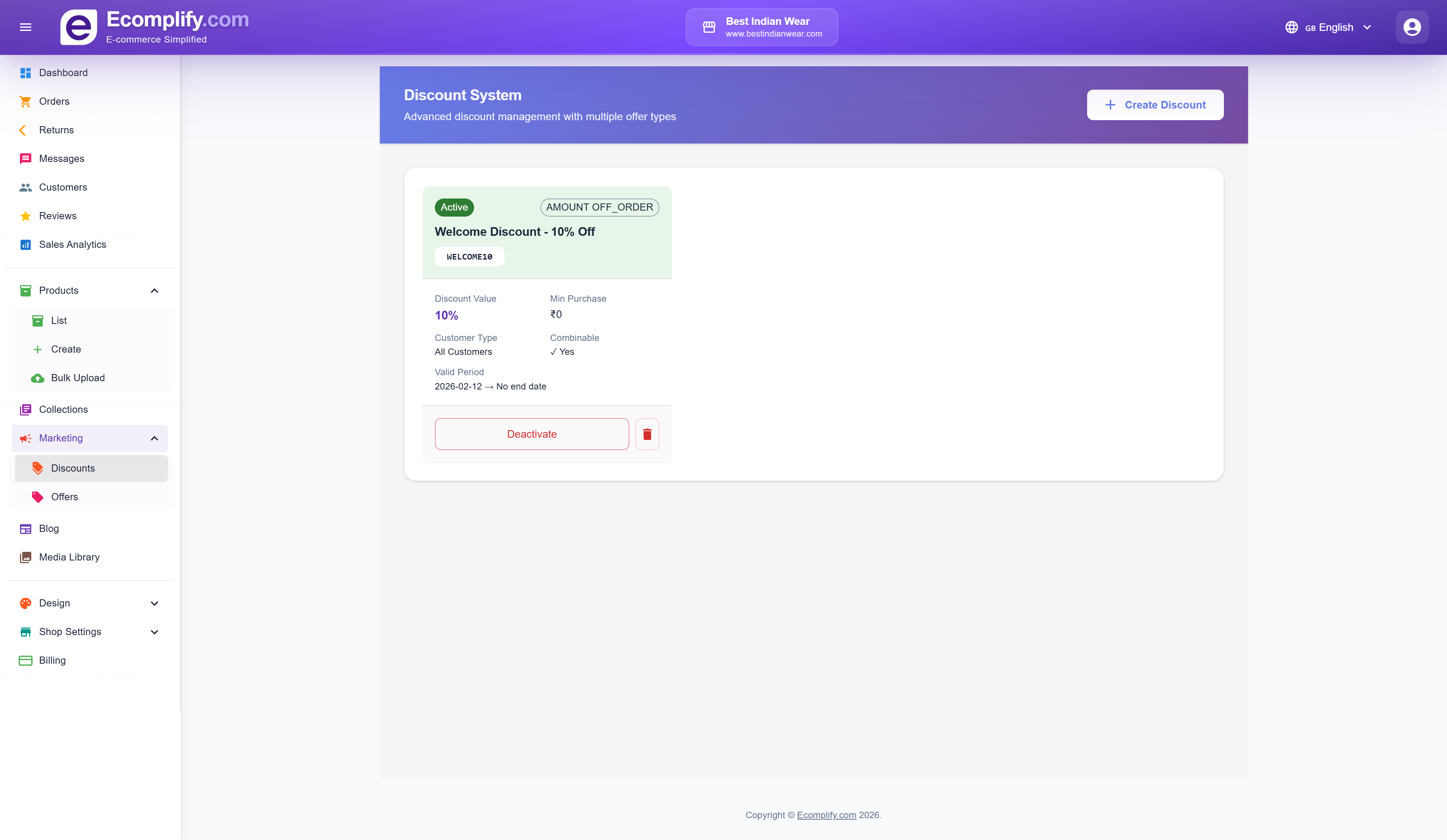Expand the Shop Settings section
This screenshot has height=840, width=1447.
[154, 632]
